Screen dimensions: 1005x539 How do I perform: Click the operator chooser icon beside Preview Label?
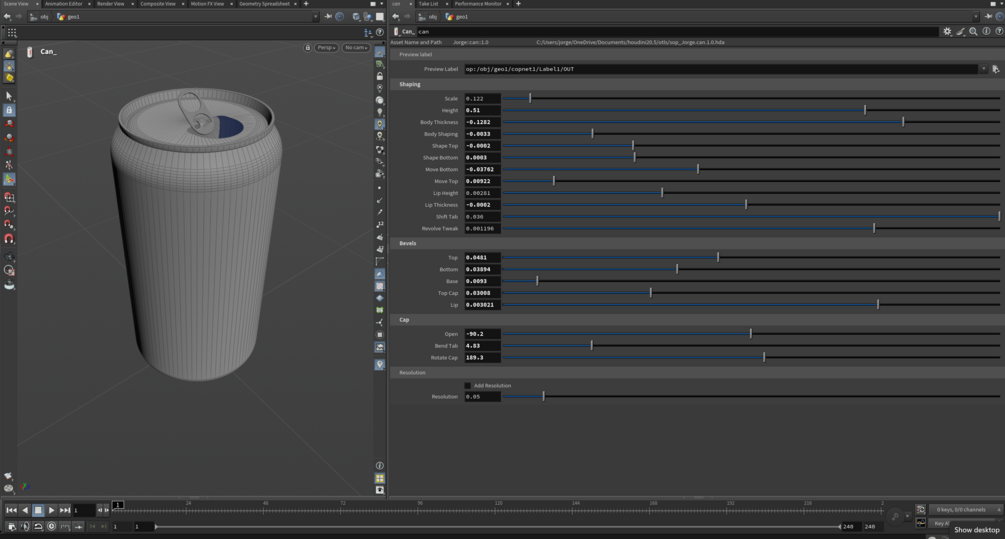click(995, 69)
